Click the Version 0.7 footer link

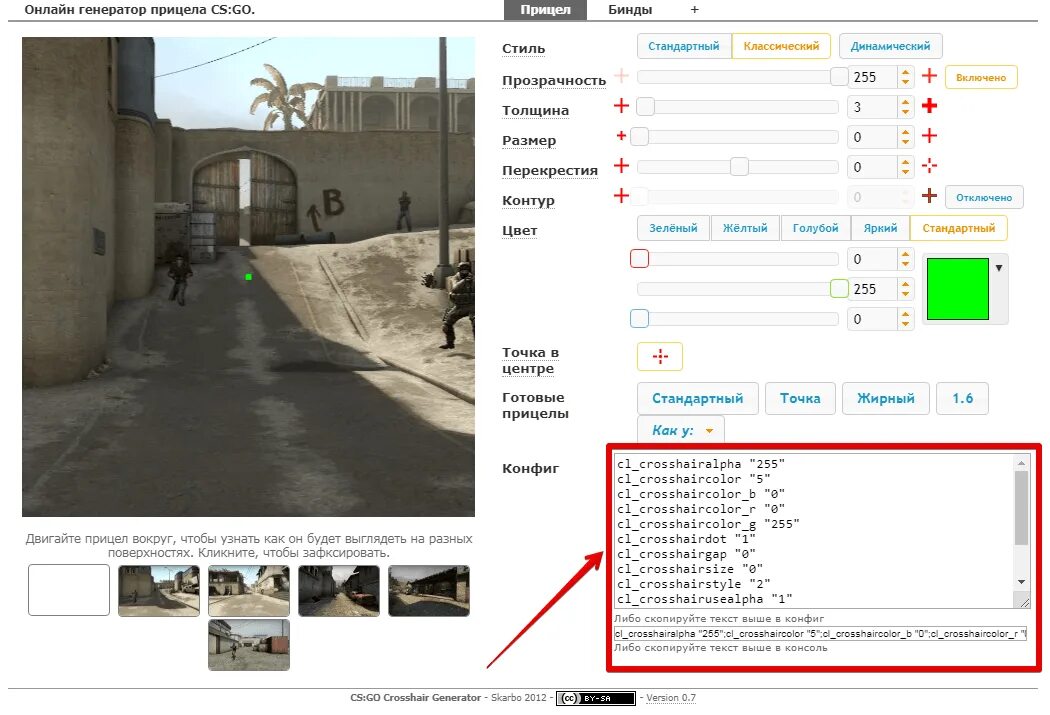coord(671,698)
